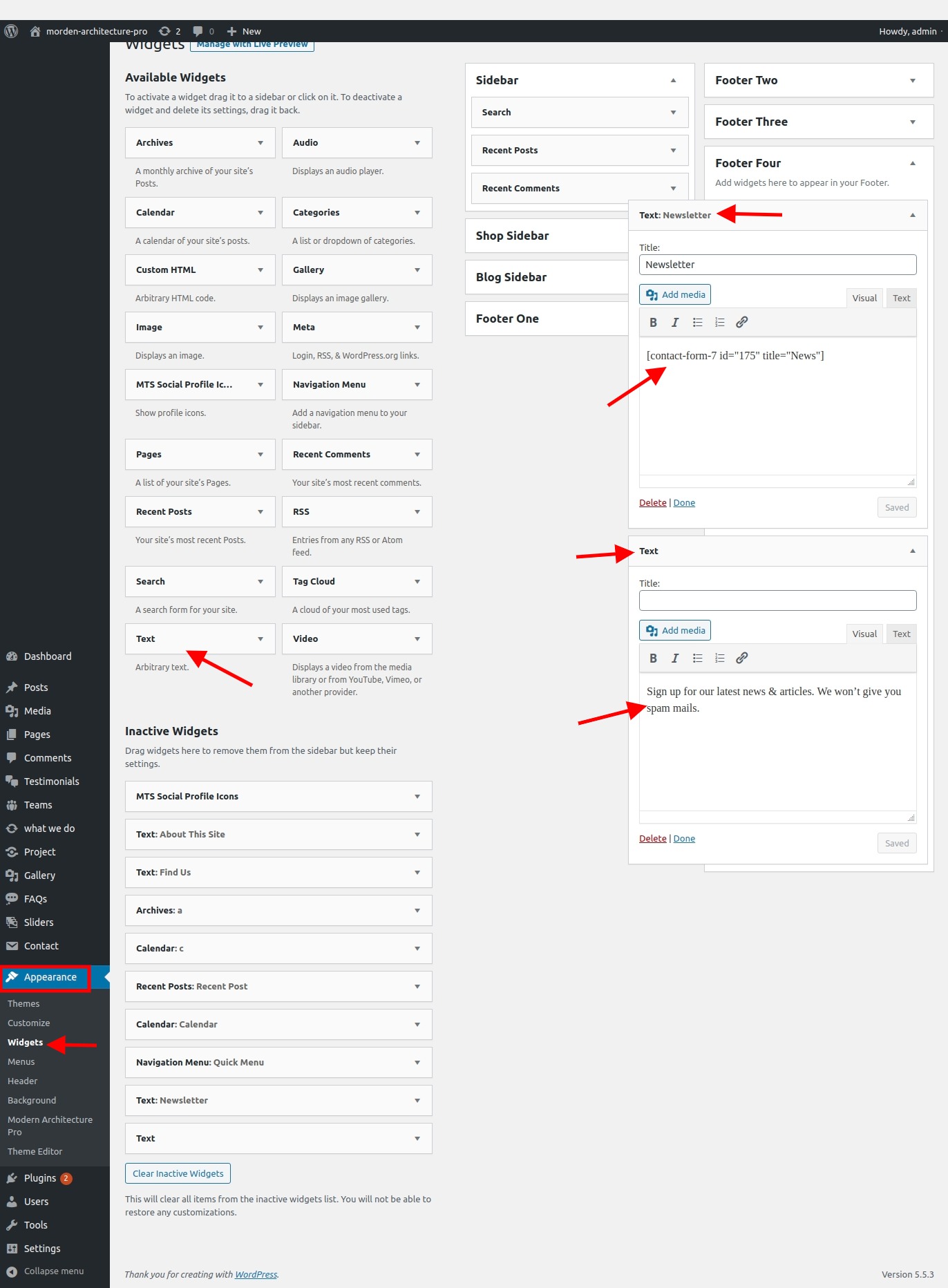Viewport: 948px width, 1288px height.
Task: Click Bold icon in Newsletter widget editor
Action: pos(653,323)
